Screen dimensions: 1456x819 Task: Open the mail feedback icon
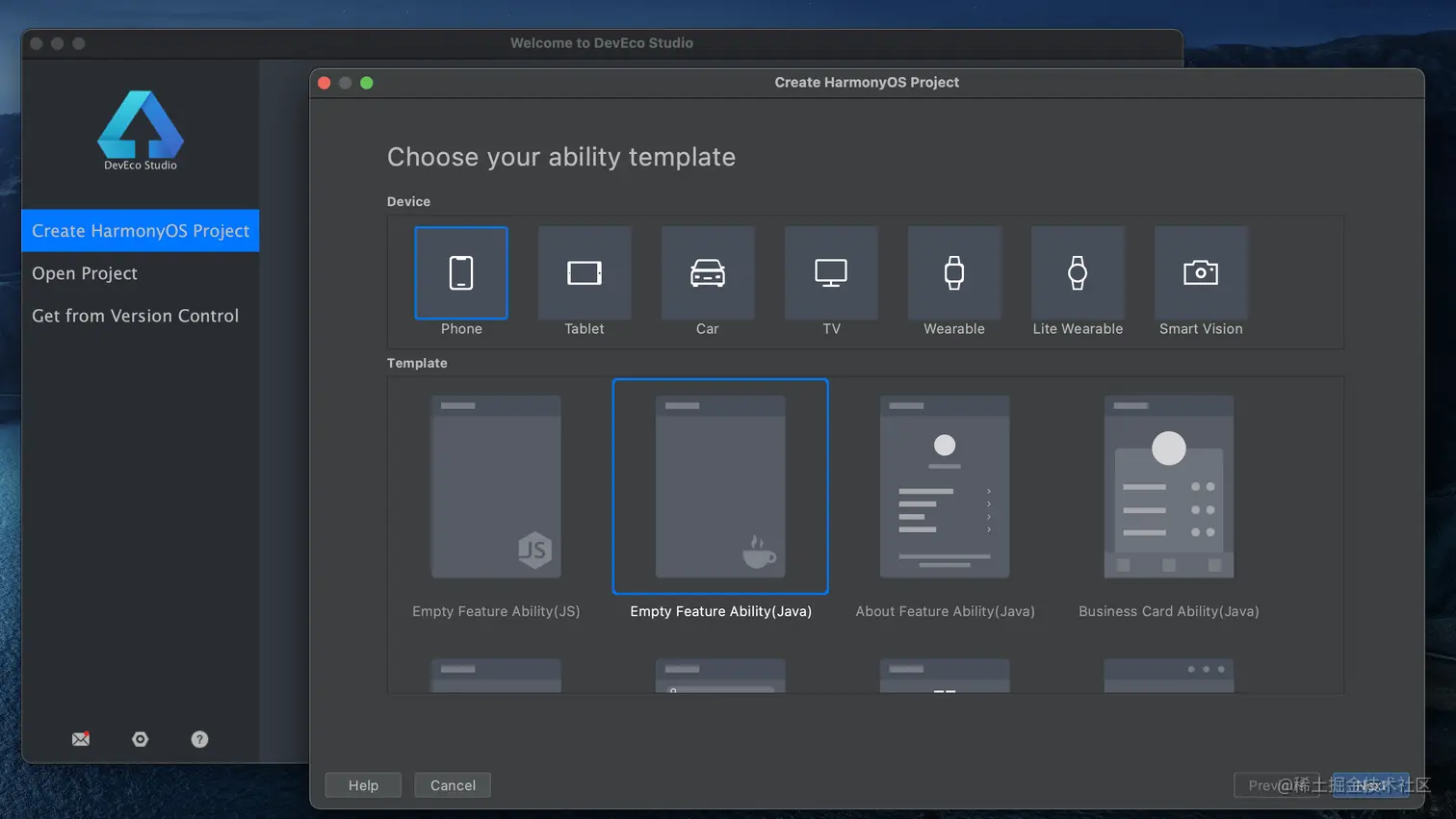[x=81, y=739]
